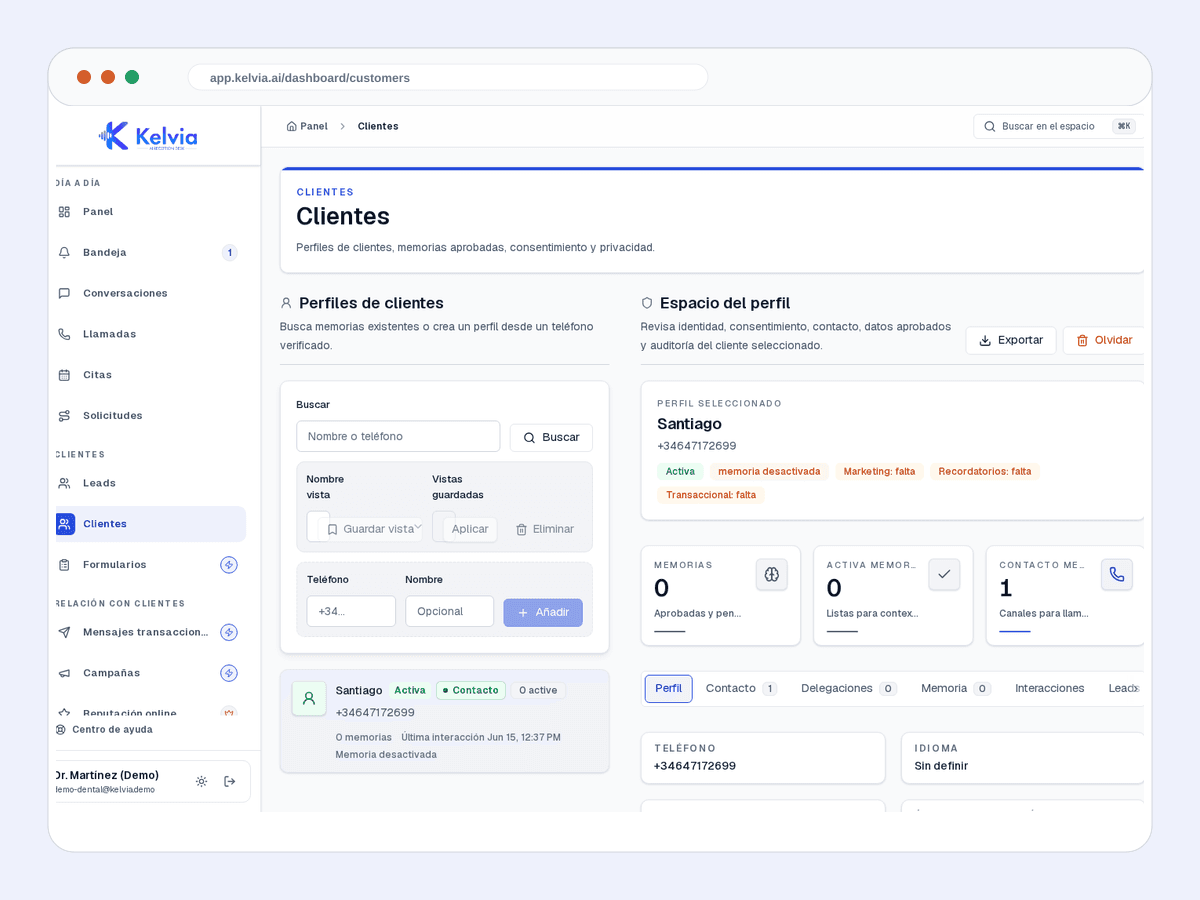Switch to the Perfil tab
The image size is (1200, 900).
coord(669,689)
